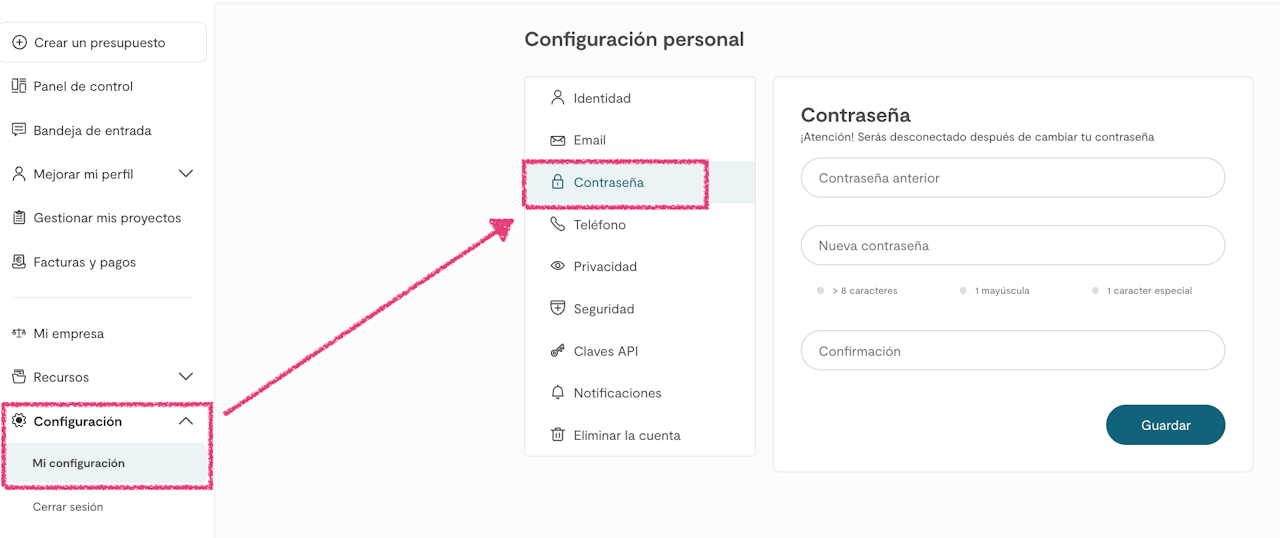Click the Mi empresa scales icon

pos(19,334)
